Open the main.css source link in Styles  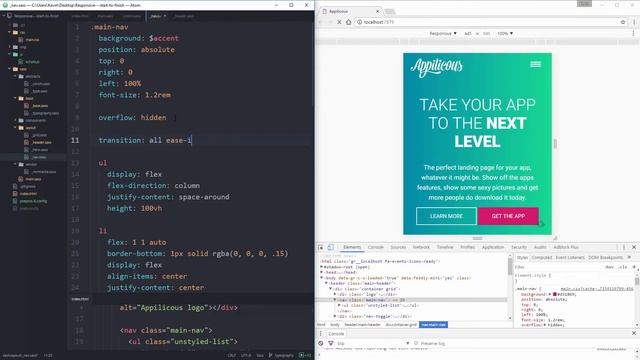point(597,289)
